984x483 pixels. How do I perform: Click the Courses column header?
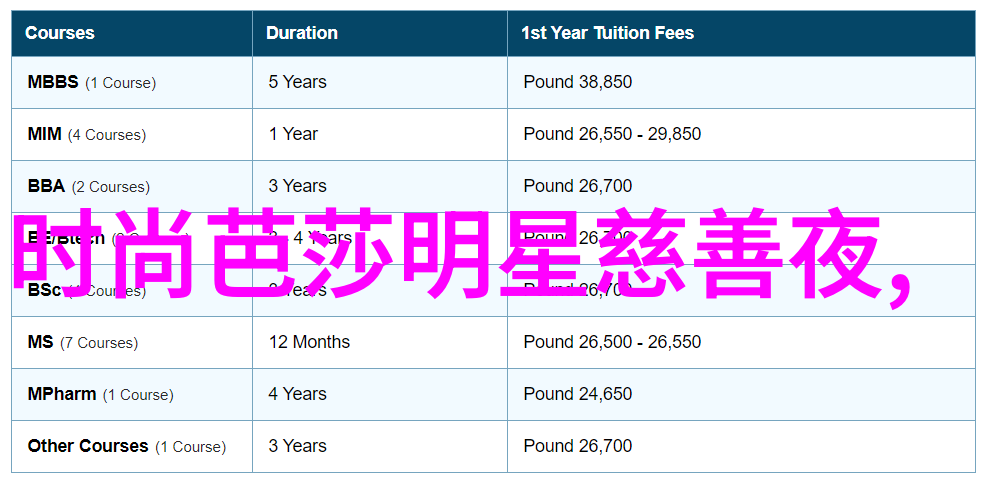tap(60, 33)
